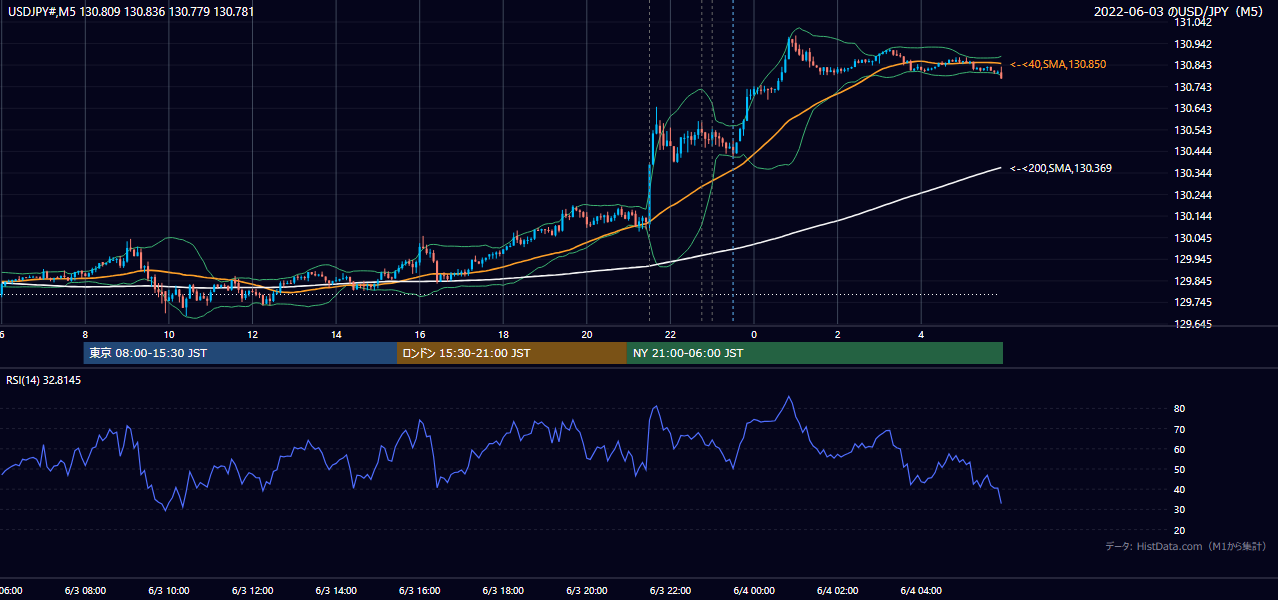Click the 6/3 16:00 date label
The height and width of the screenshot is (600, 1278).
(x=419, y=590)
